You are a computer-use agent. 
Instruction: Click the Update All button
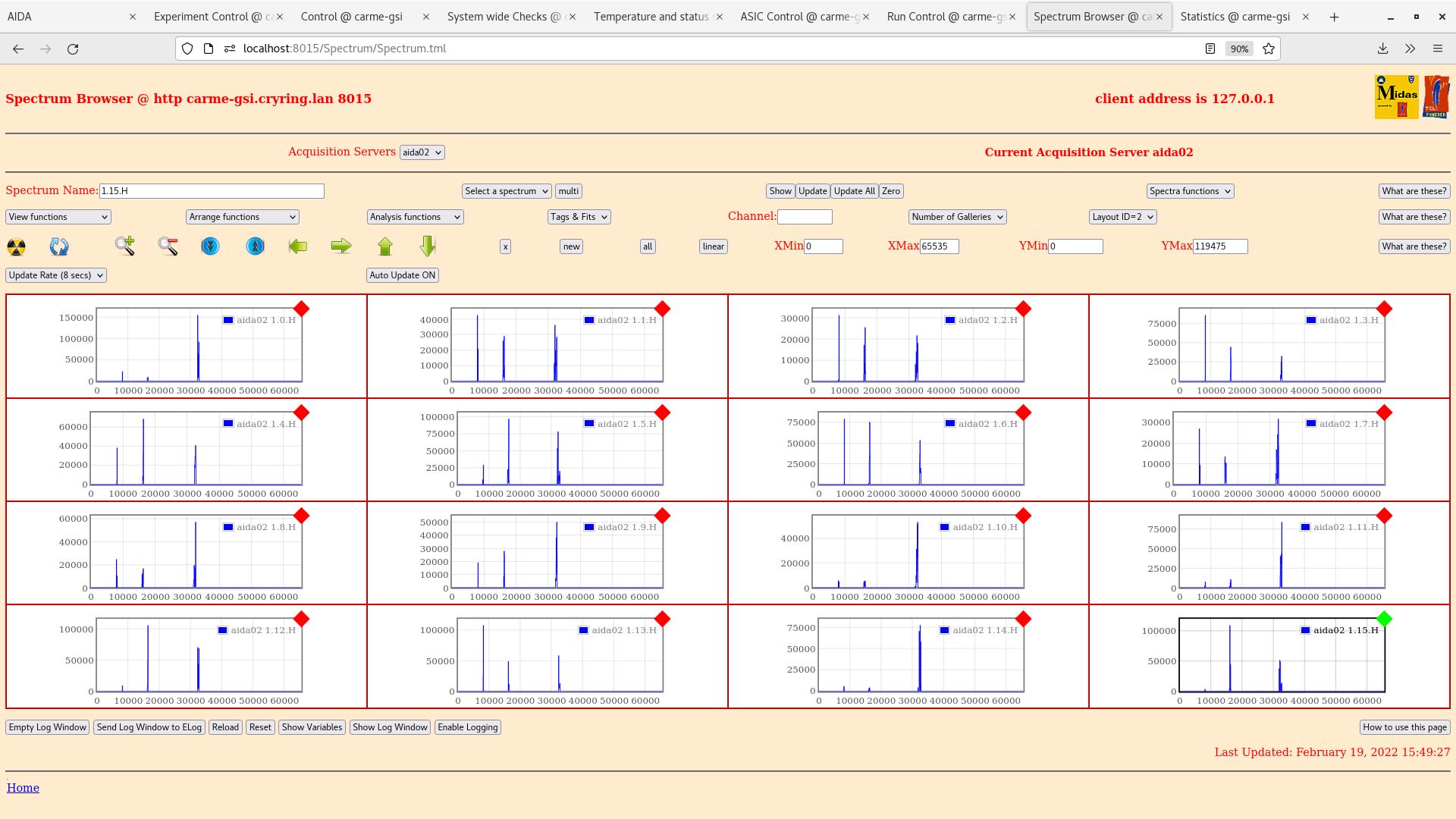tap(854, 191)
